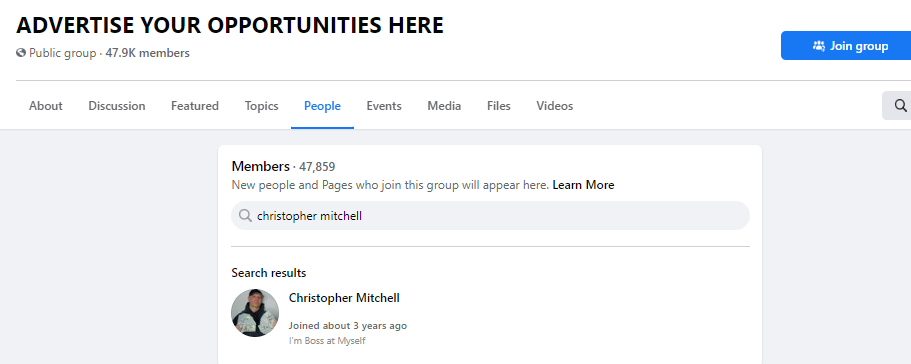The width and height of the screenshot is (911, 364).
Task: Open Christopher Mitchell's profile picture
Action: click(255, 313)
